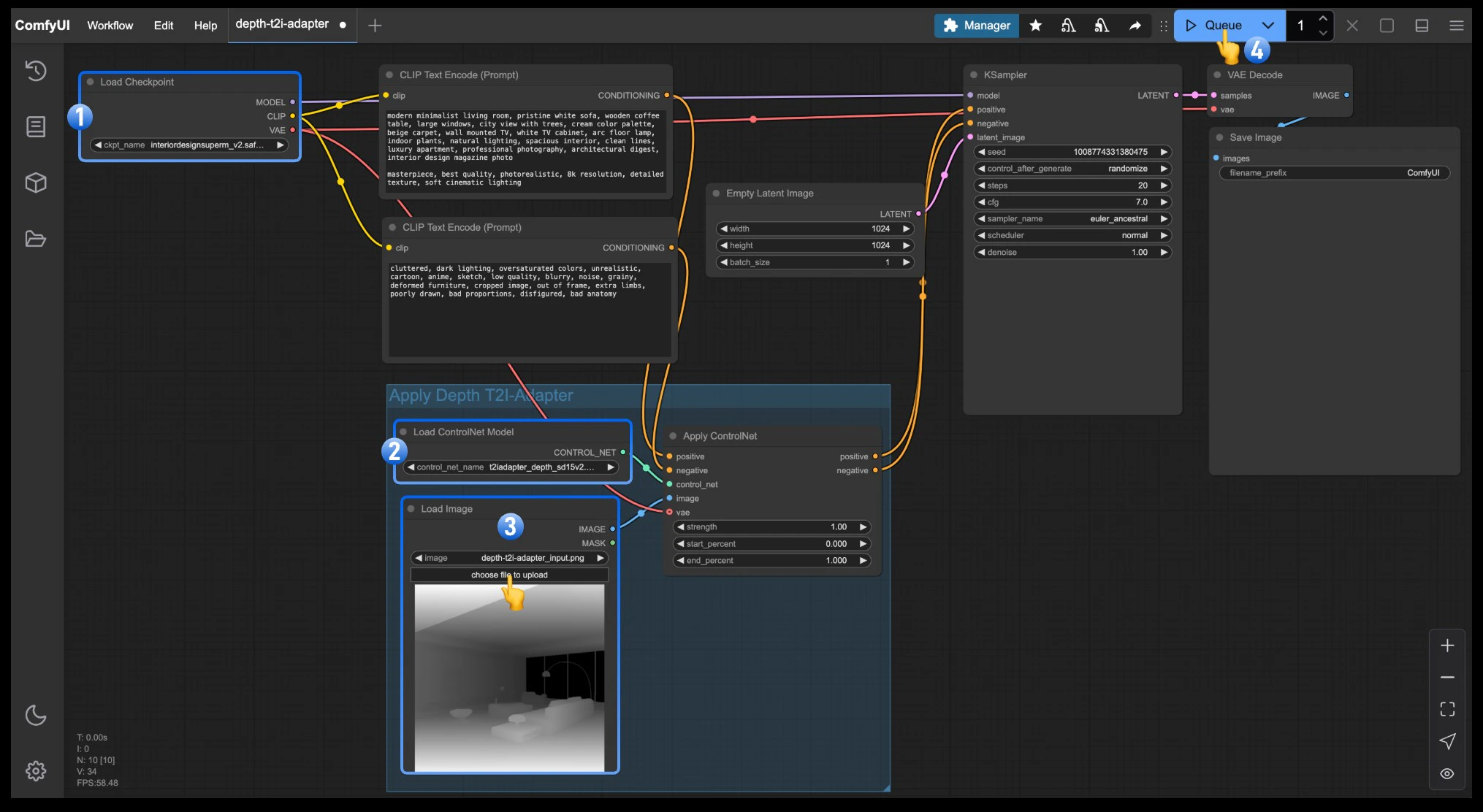Open the model library sidebar
Viewport: 1483px width, 812px height.
tap(36, 183)
